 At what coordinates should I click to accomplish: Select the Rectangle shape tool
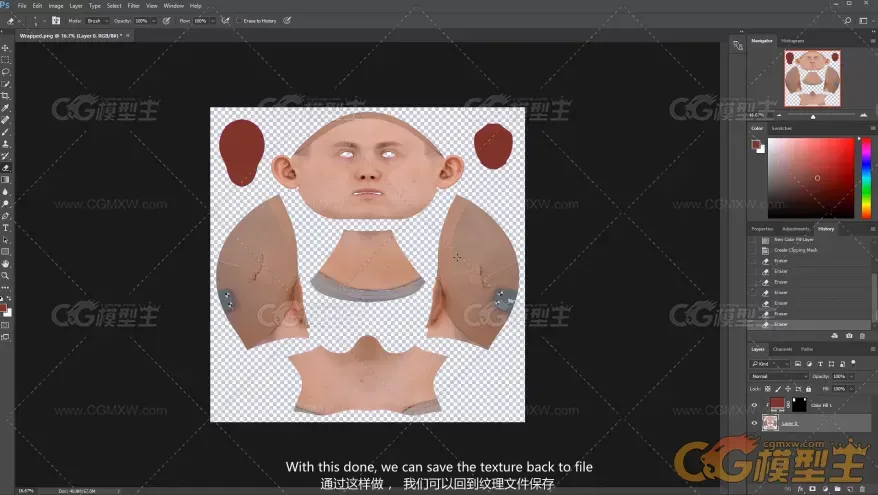tap(6, 252)
